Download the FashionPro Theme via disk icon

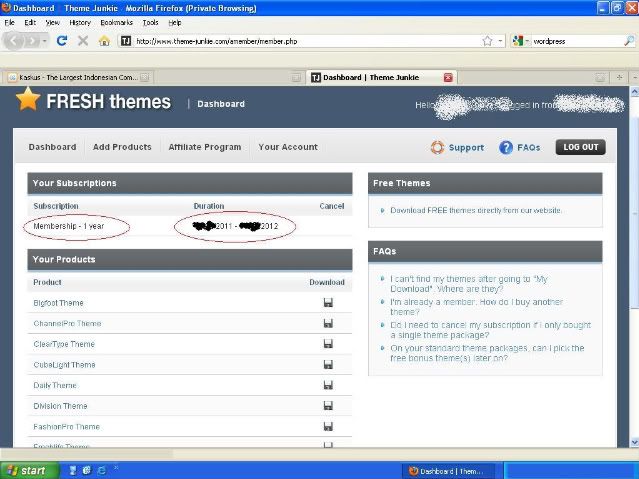coord(328,426)
